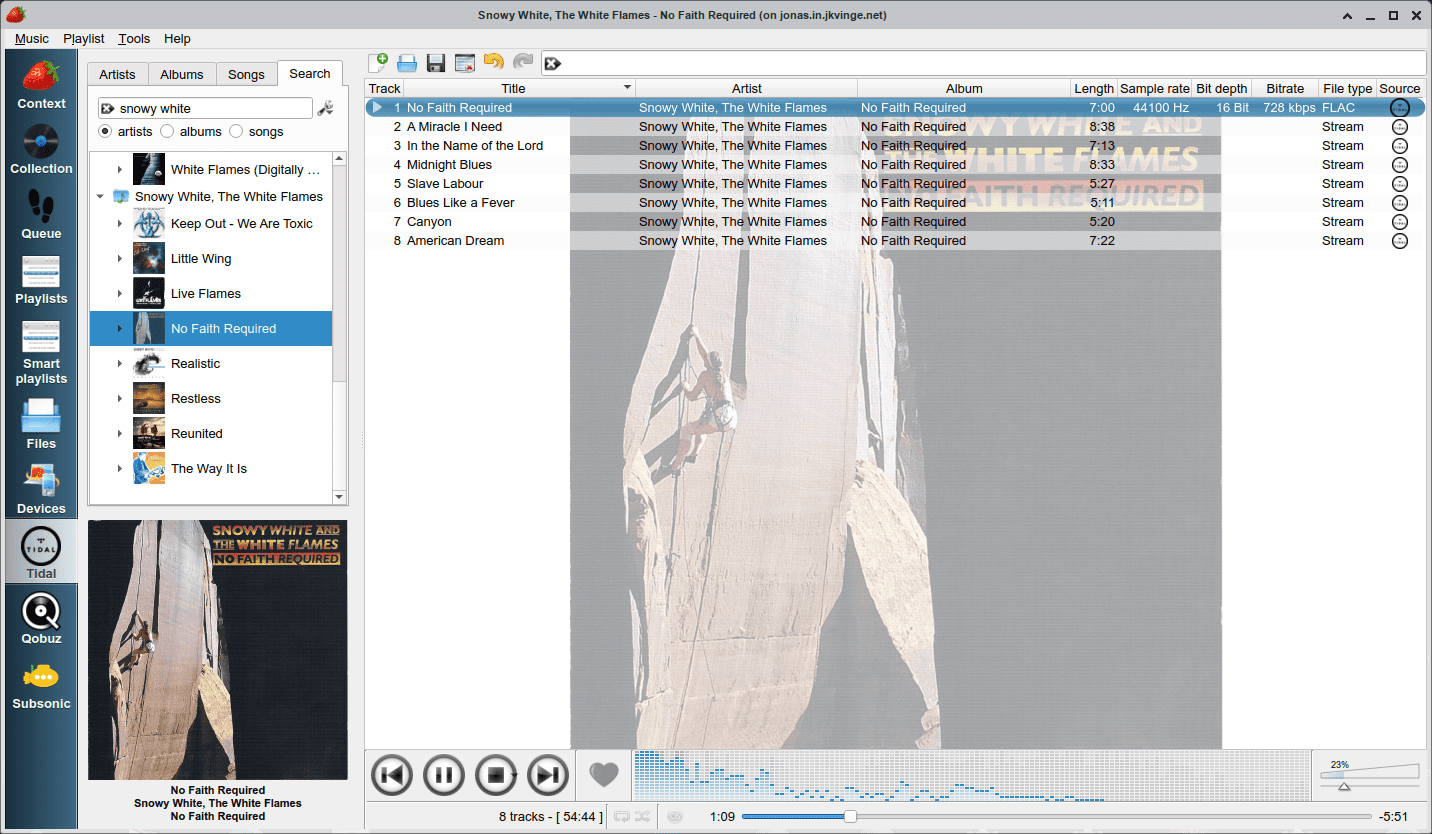This screenshot has height=834, width=1432.
Task: Switch to the Albums tab
Action: click(x=181, y=75)
